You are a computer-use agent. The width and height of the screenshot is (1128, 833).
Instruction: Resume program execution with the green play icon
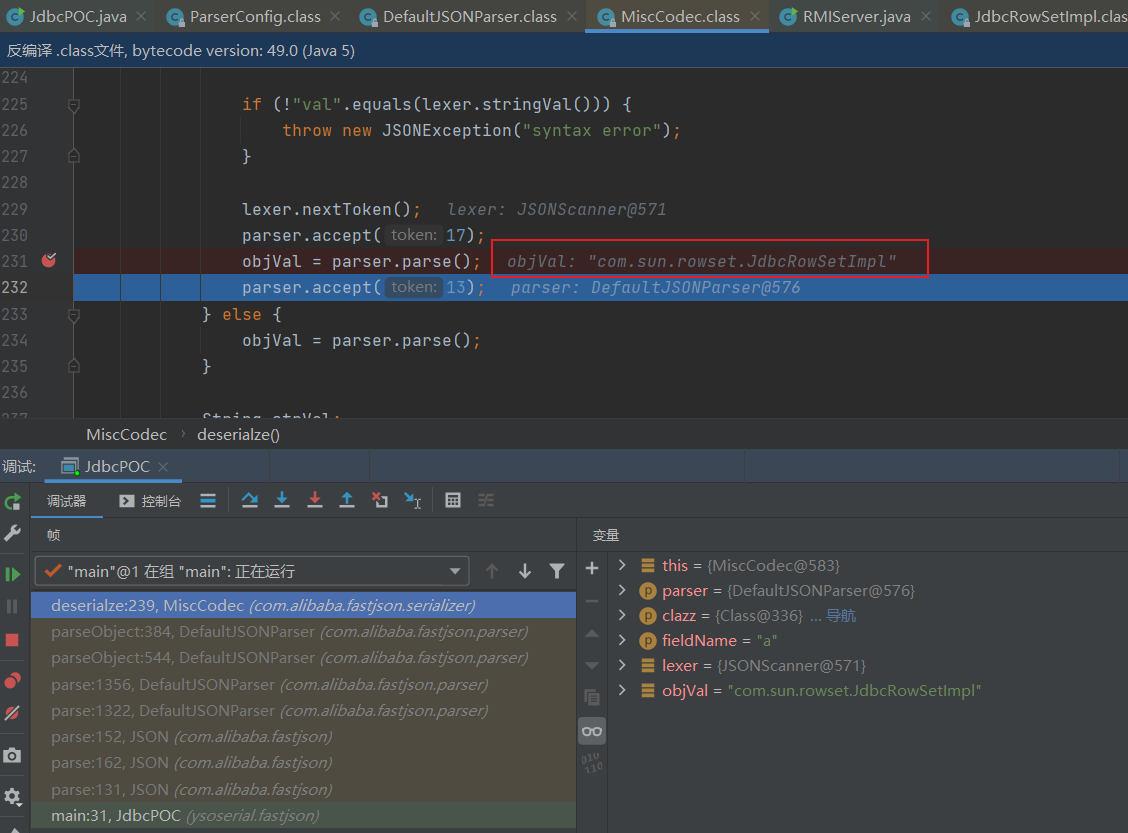point(12,572)
